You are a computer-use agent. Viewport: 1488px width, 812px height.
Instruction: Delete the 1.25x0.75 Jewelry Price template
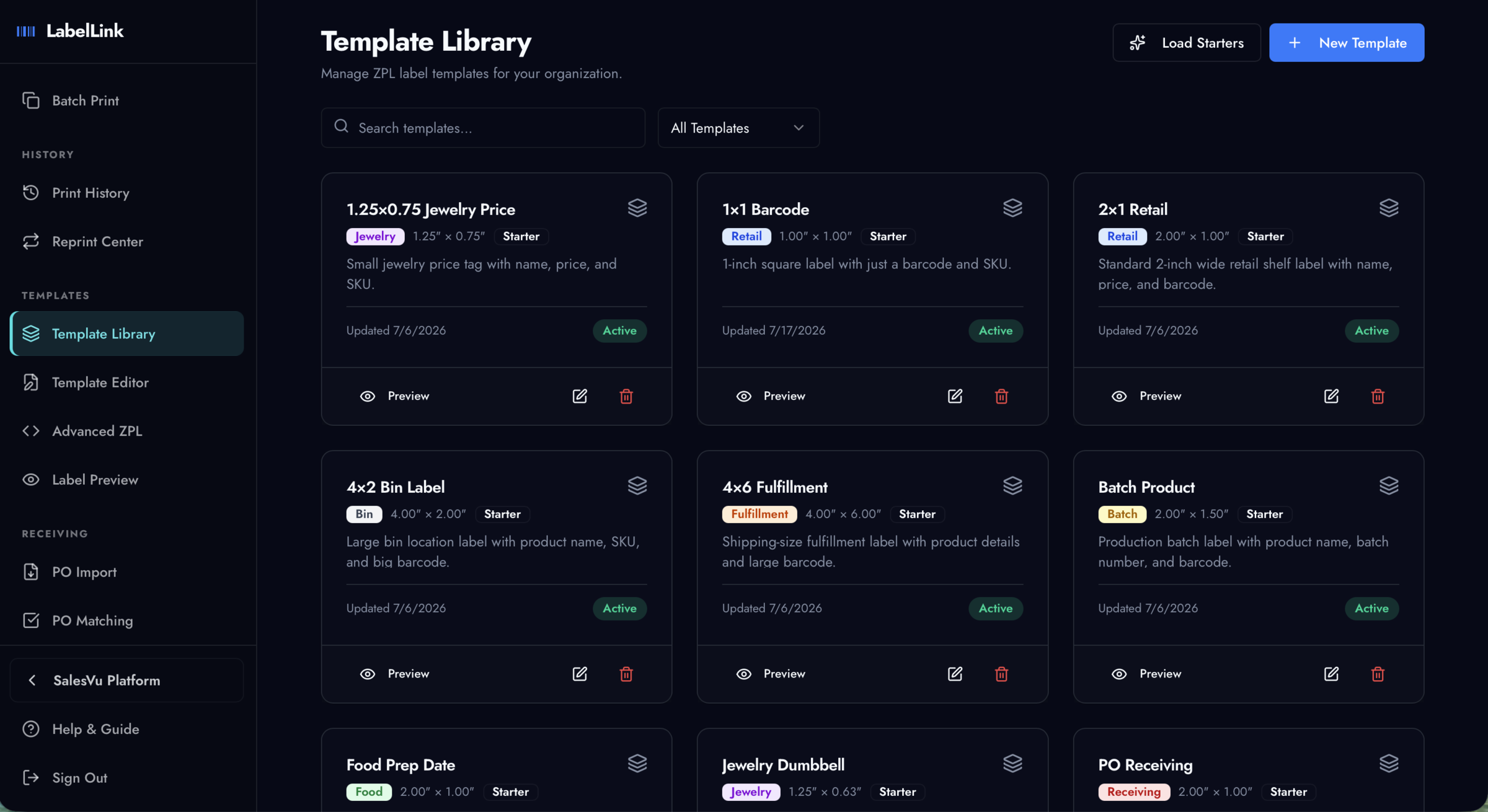coord(626,396)
